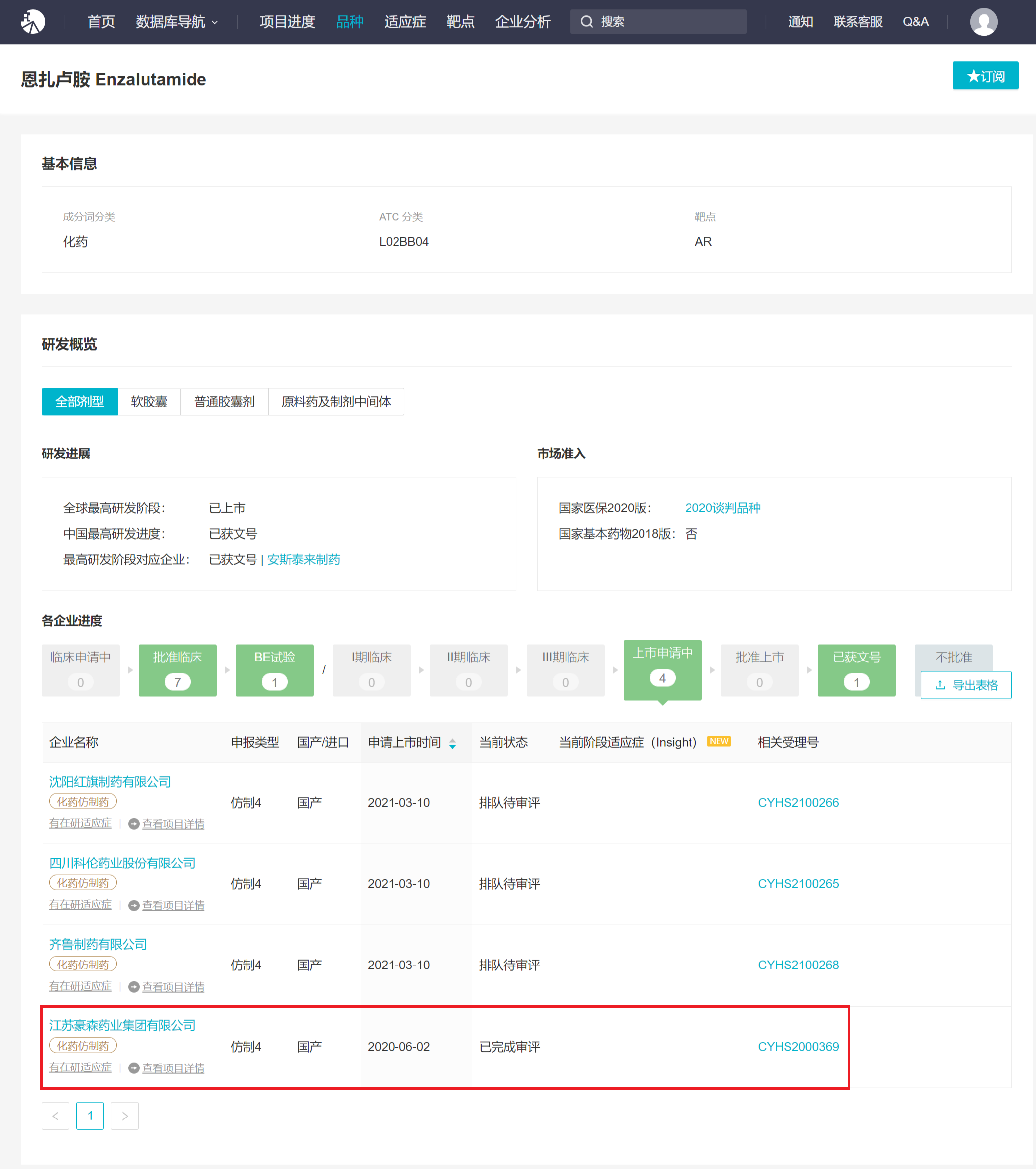Open acceptance number CYHS2100266

pyautogui.click(x=798, y=803)
